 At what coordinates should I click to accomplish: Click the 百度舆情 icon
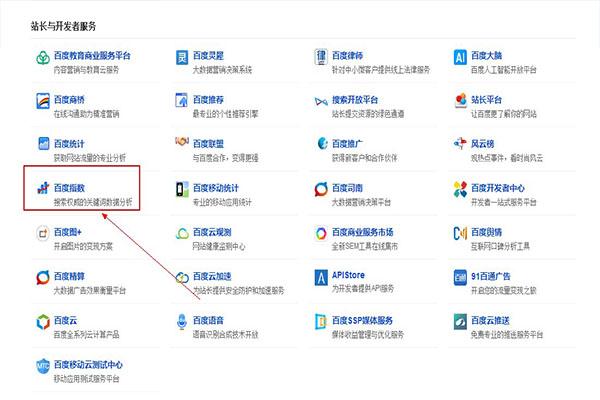pos(460,233)
